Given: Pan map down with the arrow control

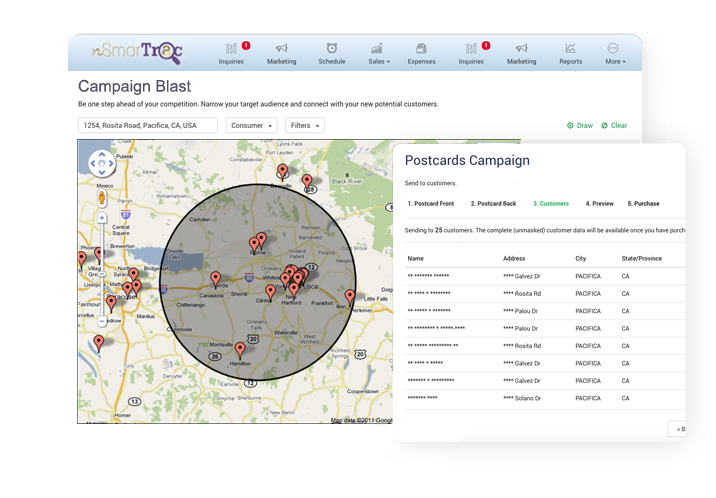Looking at the screenshot, I should 102,172.
